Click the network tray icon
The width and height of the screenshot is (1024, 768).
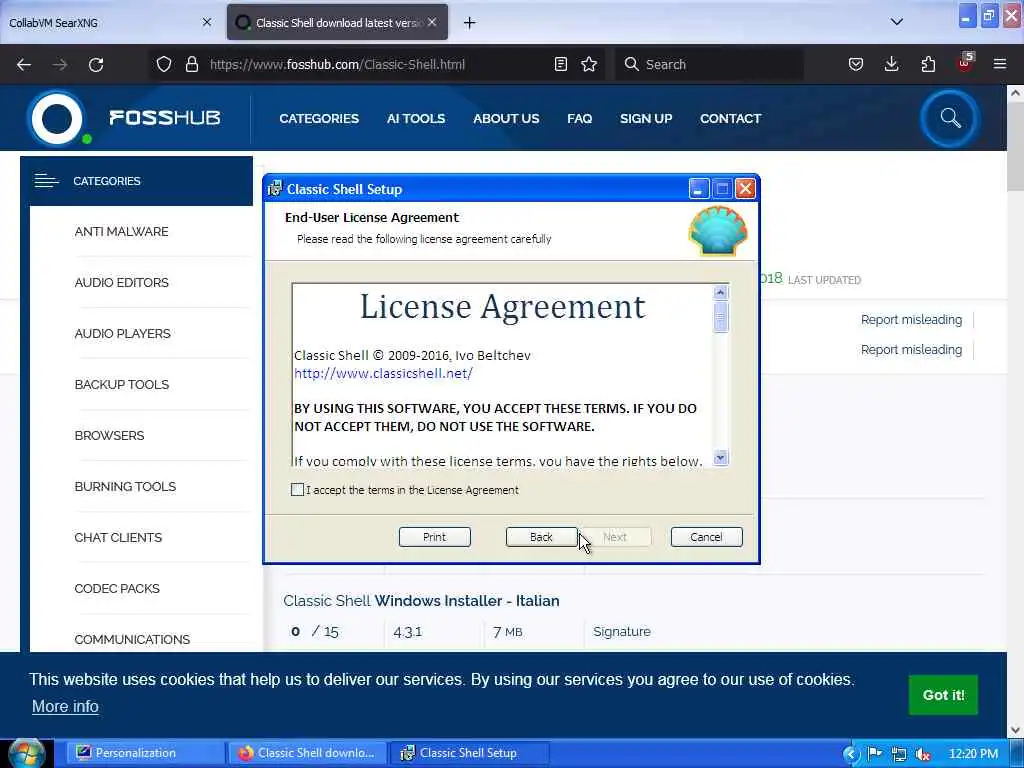[x=899, y=754]
